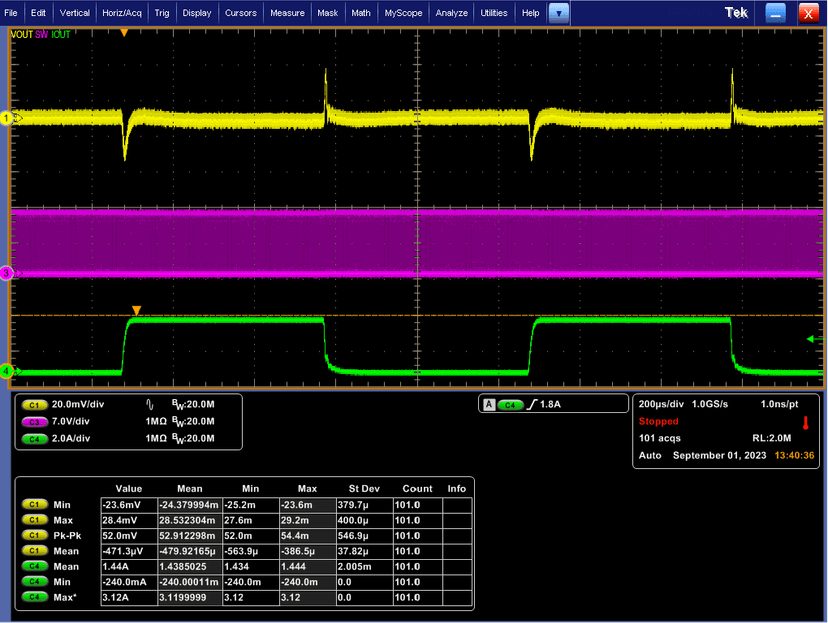Image resolution: width=828 pixels, height=623 pixels.
Task: Click the A trigger C4 source badge
Action: coord(511,405)
